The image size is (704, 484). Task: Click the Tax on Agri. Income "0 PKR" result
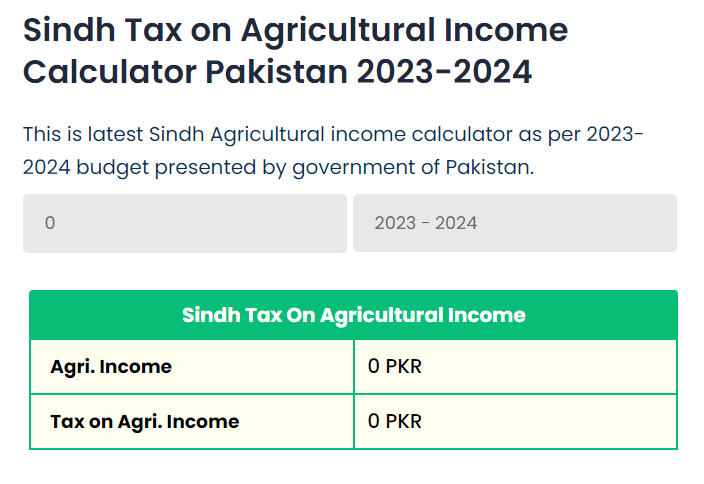(395, 422)
